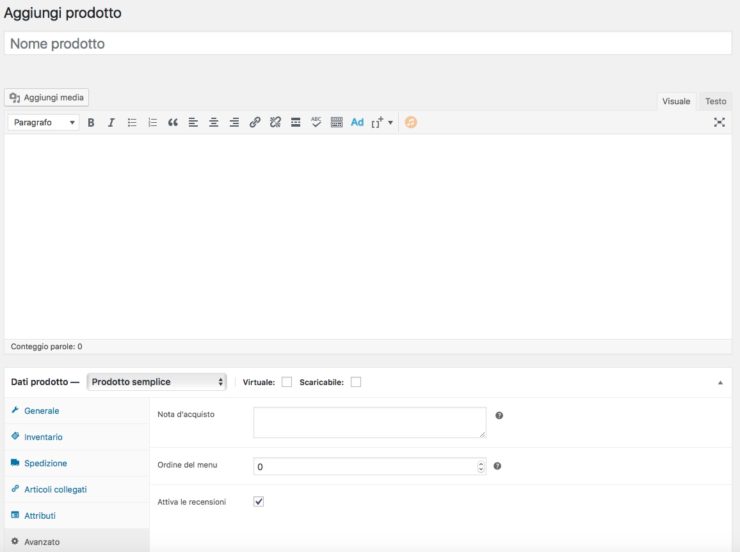
Task: Open the Prodotto semplice type dropdown
Action: click(x=157, y=382)
